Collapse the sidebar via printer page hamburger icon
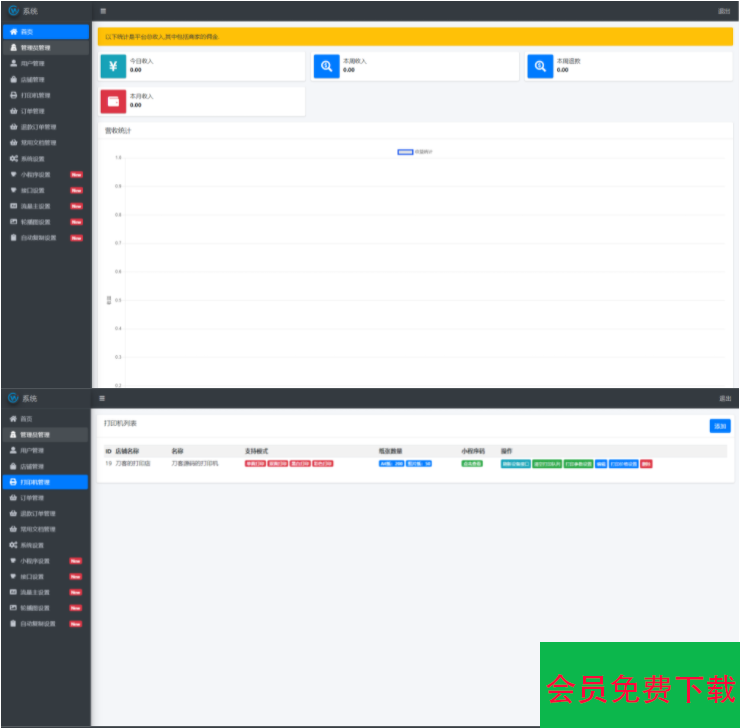 (104, 398)
